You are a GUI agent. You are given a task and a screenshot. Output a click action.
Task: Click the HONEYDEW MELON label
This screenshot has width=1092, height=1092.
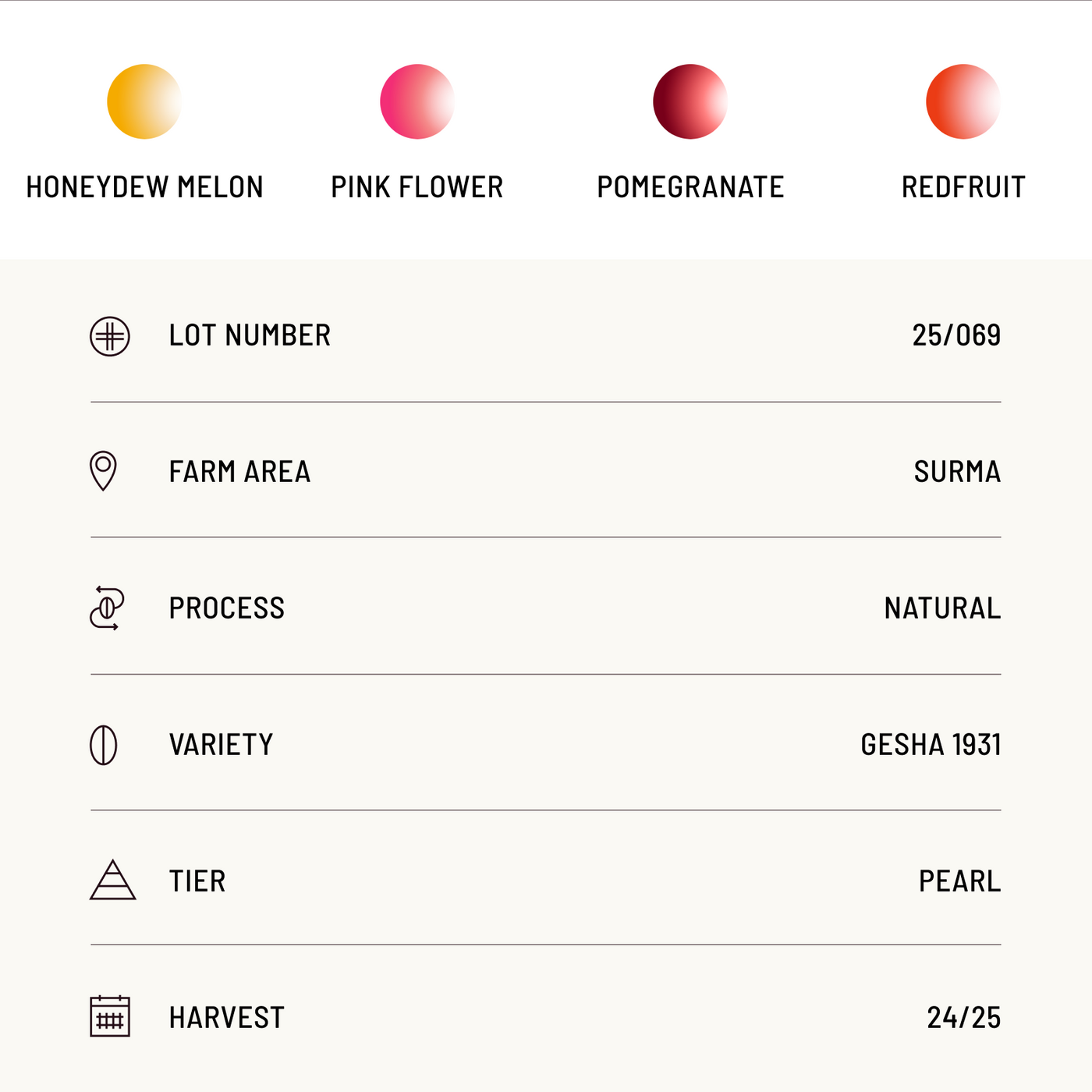(144, 187)
